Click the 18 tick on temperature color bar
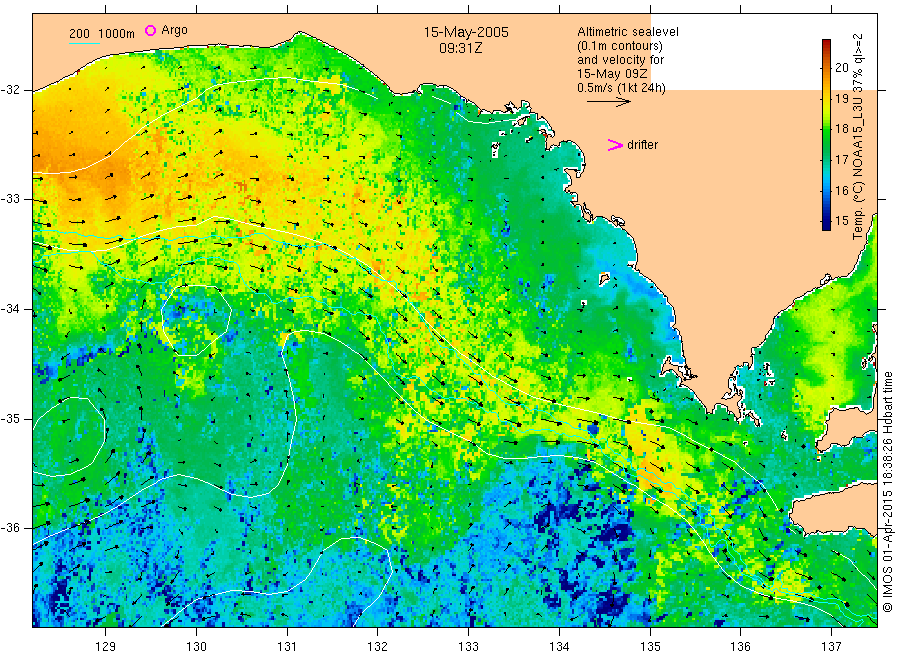Image resolution: width=900 pixels, height=660 pixels. tap(841, 129)
